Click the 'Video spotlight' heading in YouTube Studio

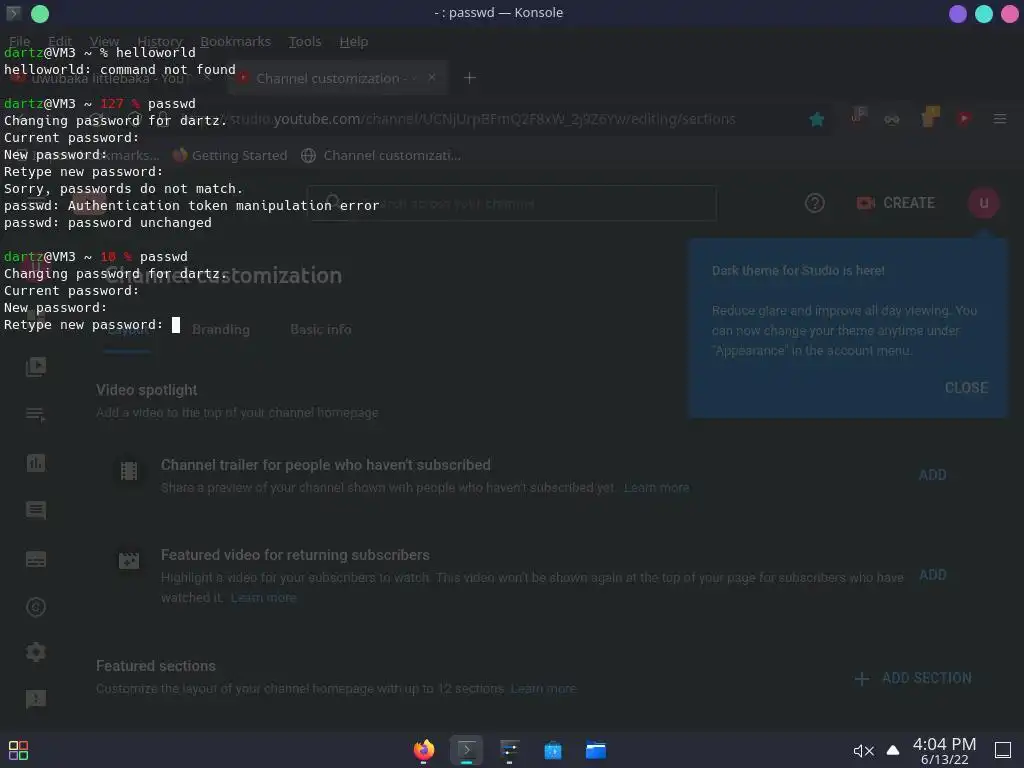146,391
